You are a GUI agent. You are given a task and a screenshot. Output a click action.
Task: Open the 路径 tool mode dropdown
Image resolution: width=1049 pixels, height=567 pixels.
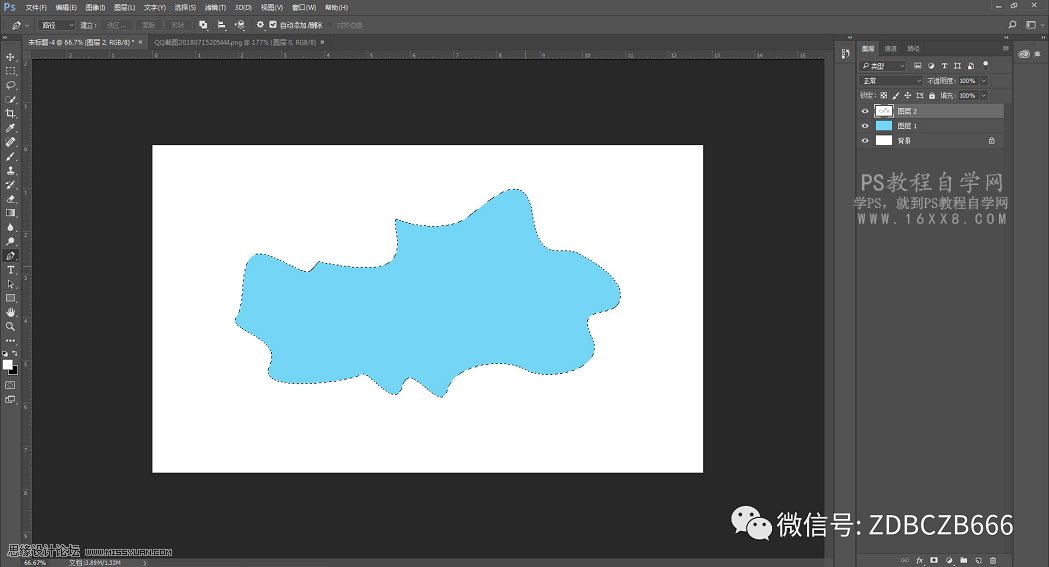(x=57, y=25)
